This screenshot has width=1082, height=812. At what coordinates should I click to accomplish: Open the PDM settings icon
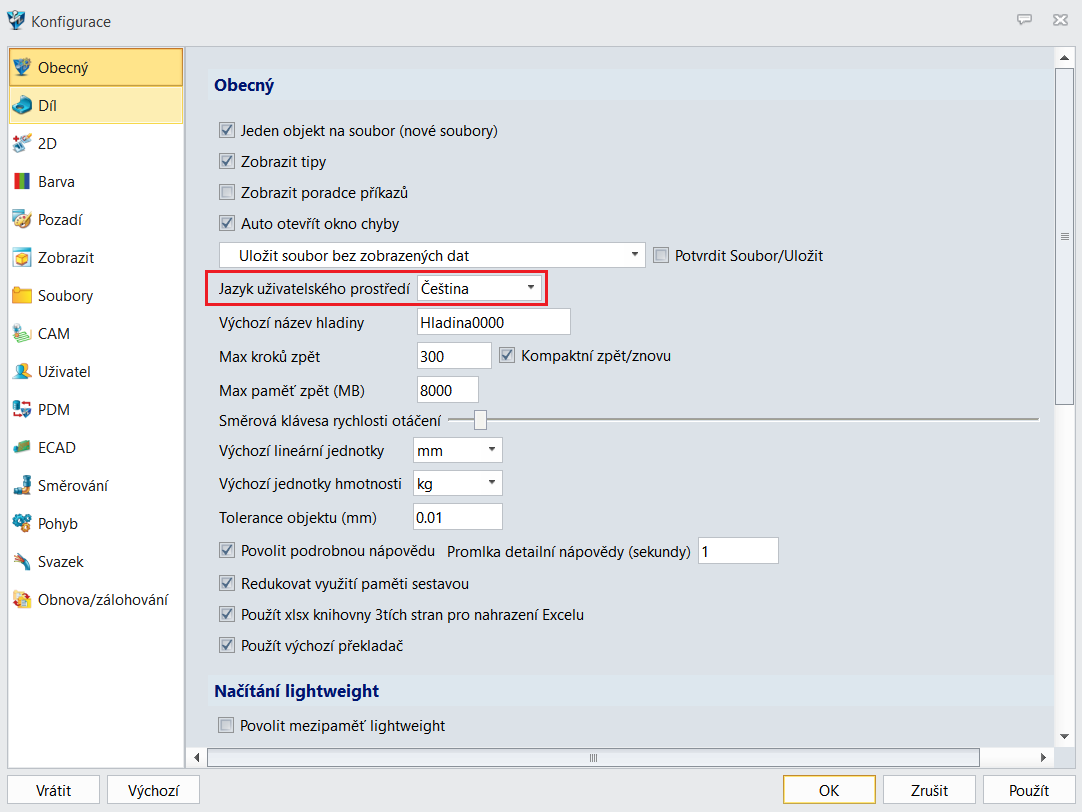tap(22, 410)
